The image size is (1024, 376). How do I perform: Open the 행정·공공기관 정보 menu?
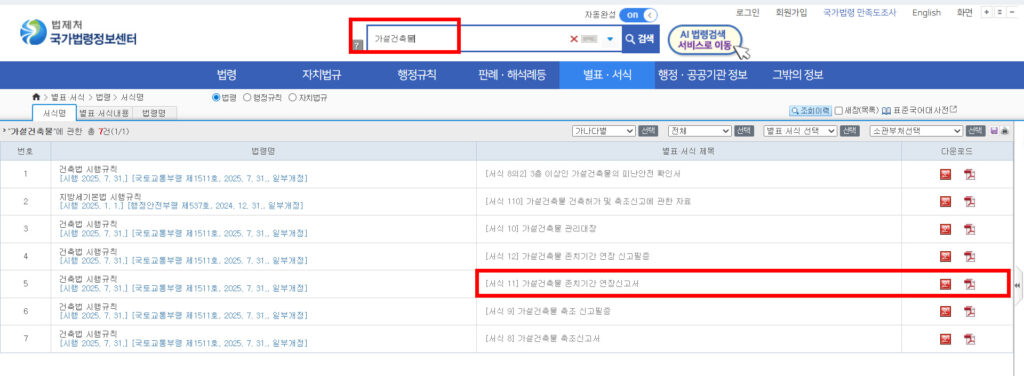click(703, 75)
